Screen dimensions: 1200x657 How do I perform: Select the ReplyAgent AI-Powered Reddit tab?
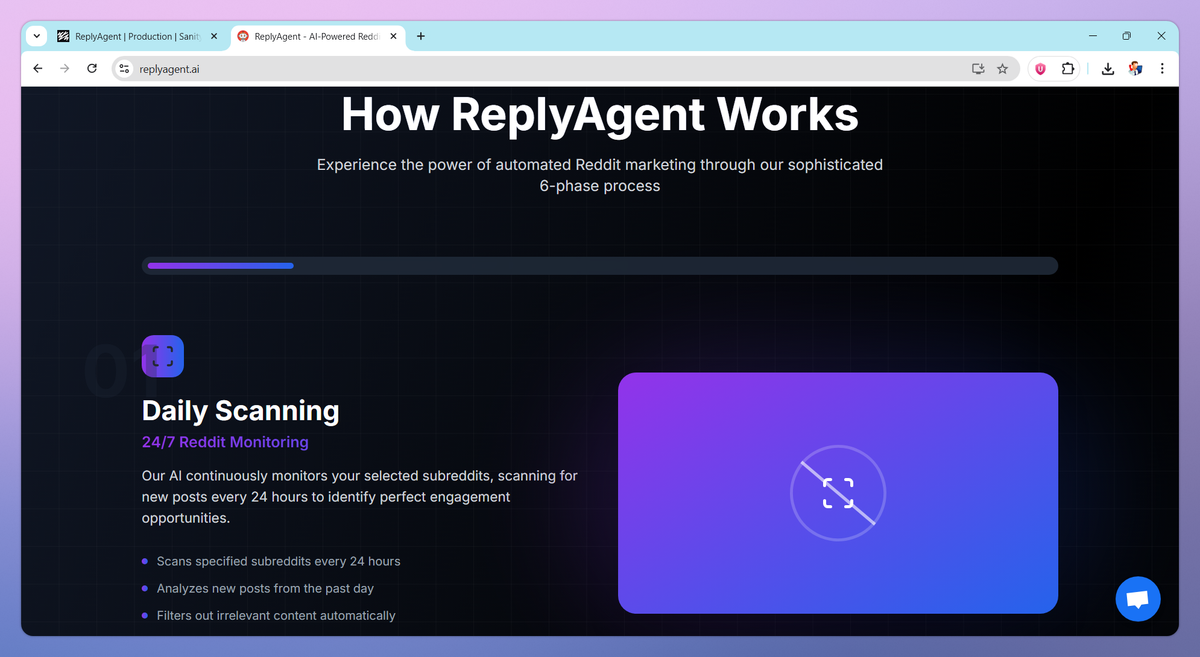click(x=317, y=36)
